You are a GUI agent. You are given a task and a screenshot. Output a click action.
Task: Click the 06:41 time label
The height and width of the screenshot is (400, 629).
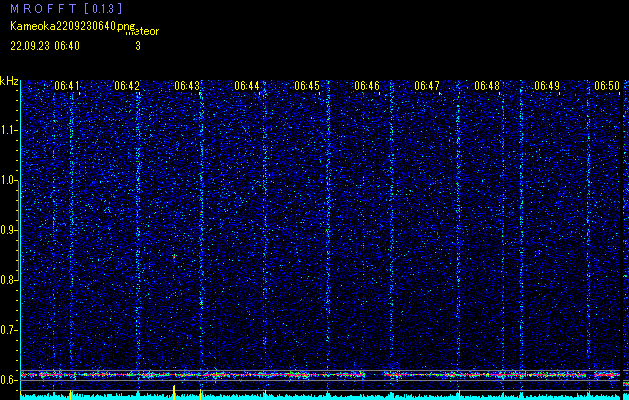(67, 86)
